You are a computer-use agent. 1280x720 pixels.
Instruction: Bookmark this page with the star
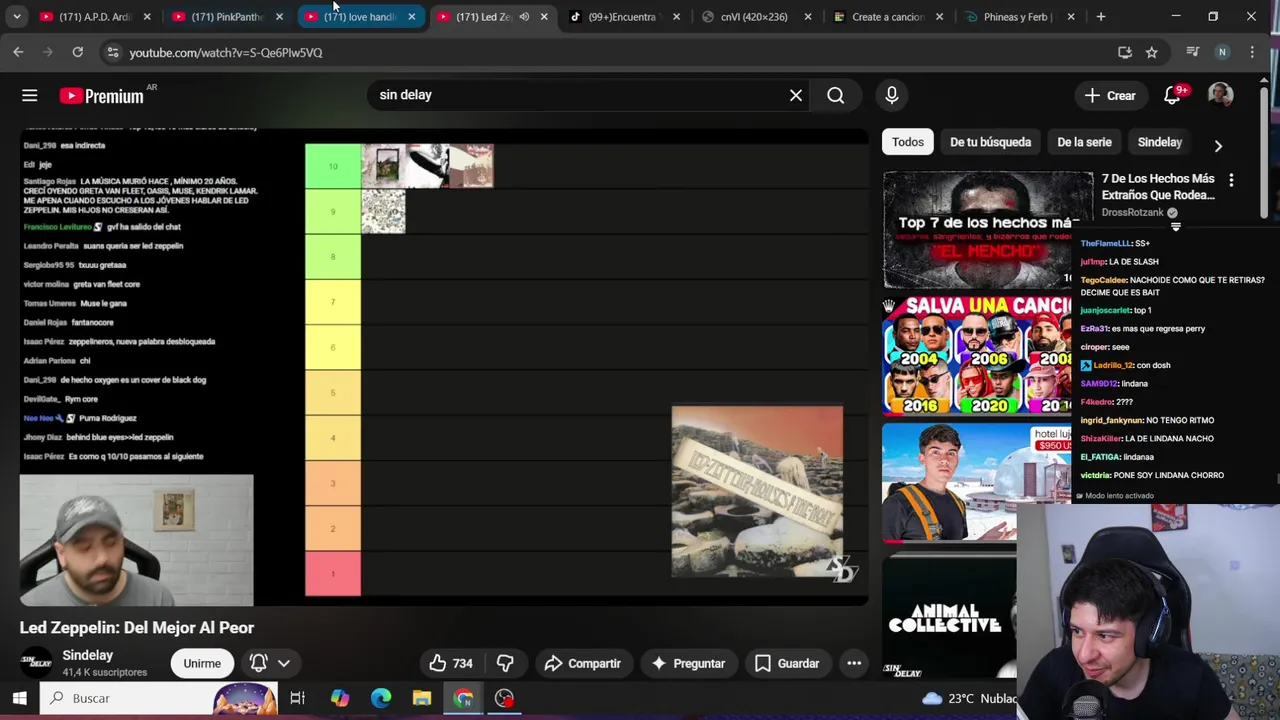1152,52
